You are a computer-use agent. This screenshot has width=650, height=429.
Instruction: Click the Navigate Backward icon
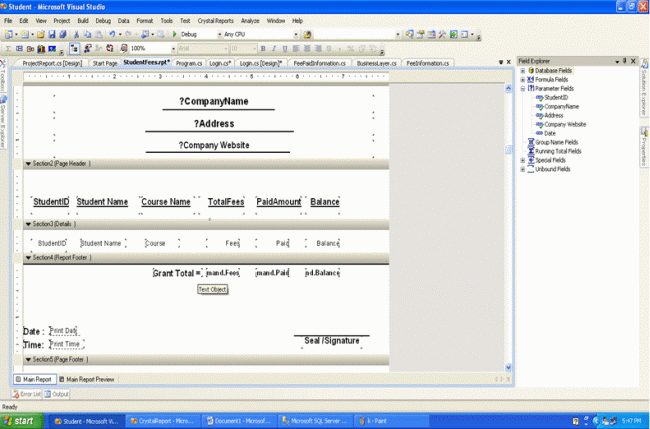click(145, 34)
